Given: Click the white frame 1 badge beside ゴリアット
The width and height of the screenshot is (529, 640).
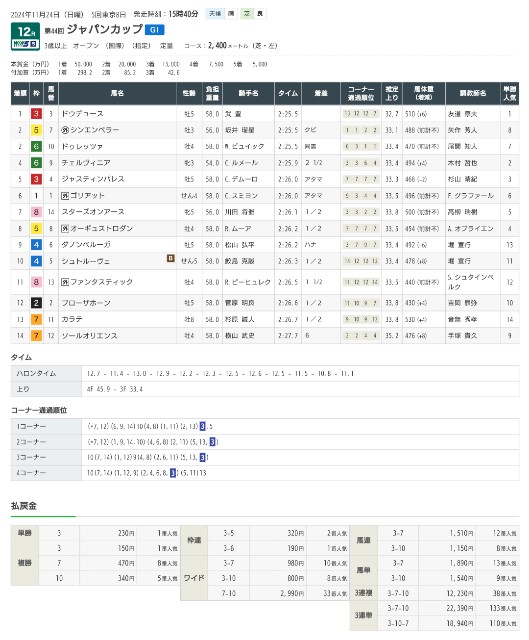Looking at the screenshot, I should point(36,196).
